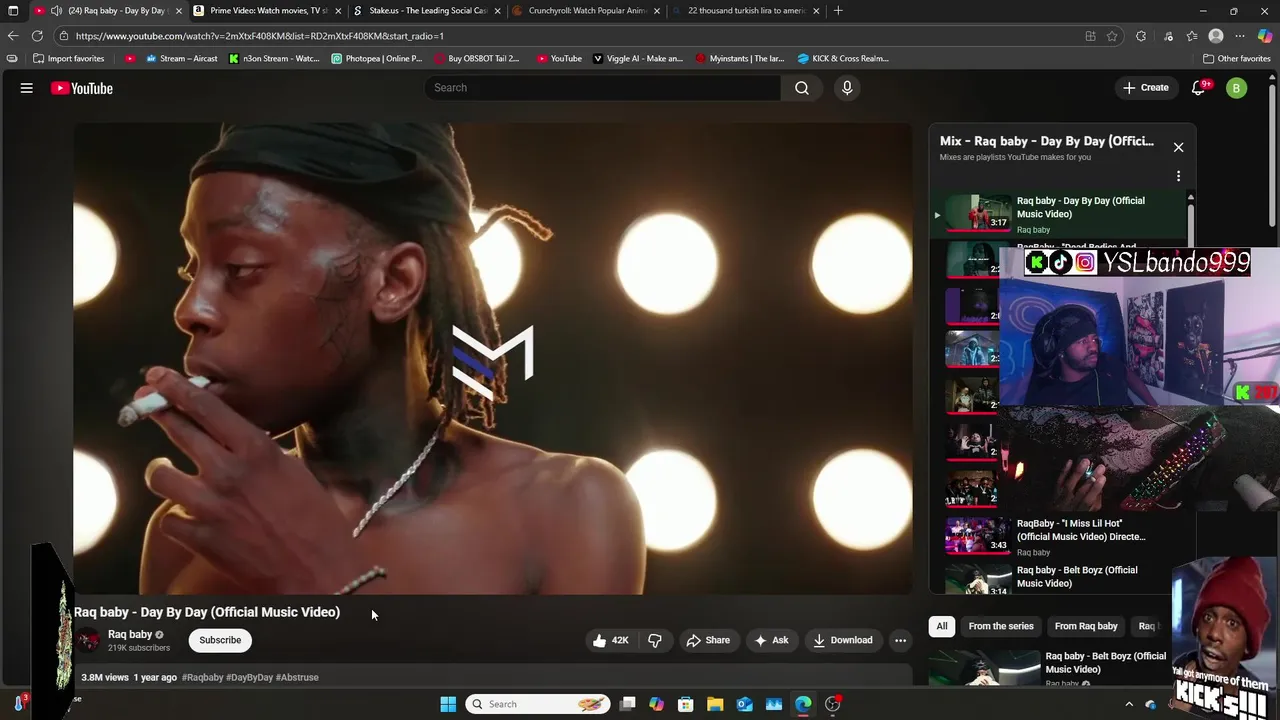Open the Stream – Aircast bookmark
1280x720 pixels.
click(x=182, y=58)
